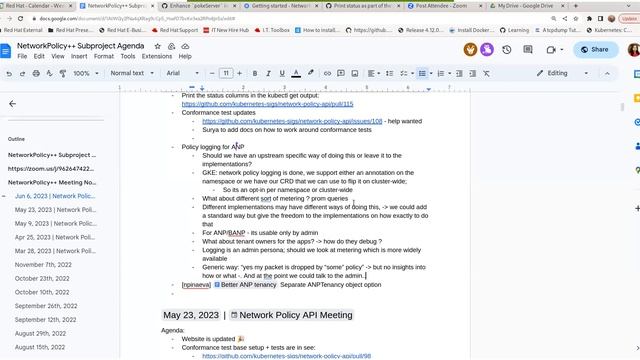Screen dimensions: 640x360
Task: Expand the checklist options arrow
Action: (412, 73)
